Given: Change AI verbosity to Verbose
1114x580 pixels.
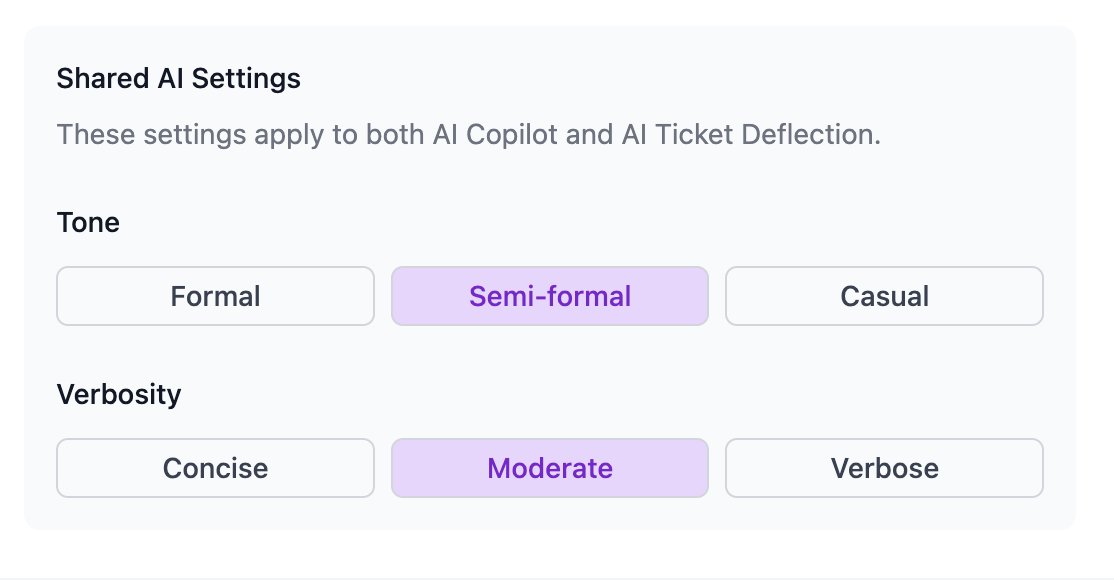Looking at the screenshot, I should (x=884, y=468).
